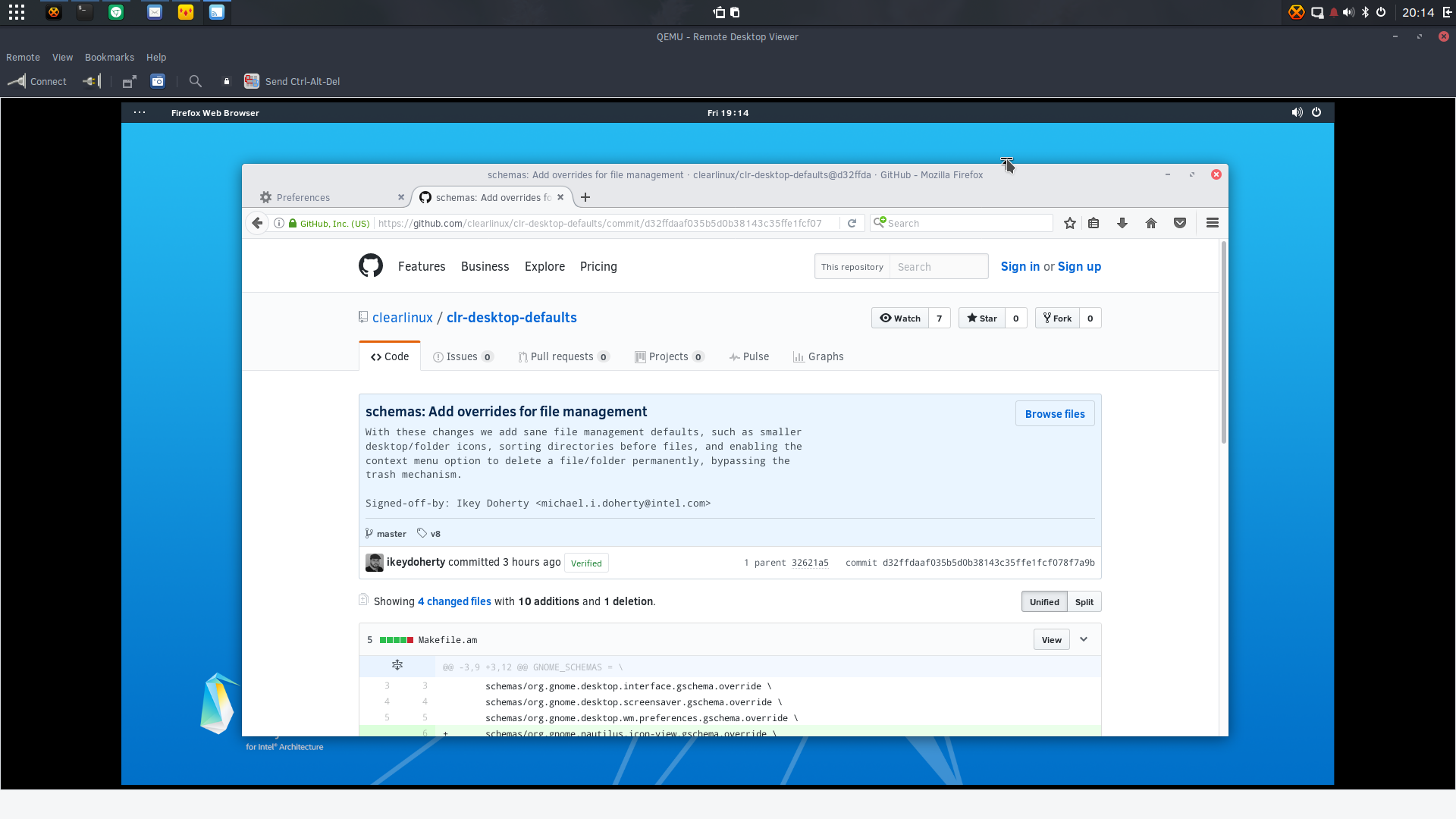Focus Firefox search box
This screenshot has width=1456, height=819.
click(962, 223)
